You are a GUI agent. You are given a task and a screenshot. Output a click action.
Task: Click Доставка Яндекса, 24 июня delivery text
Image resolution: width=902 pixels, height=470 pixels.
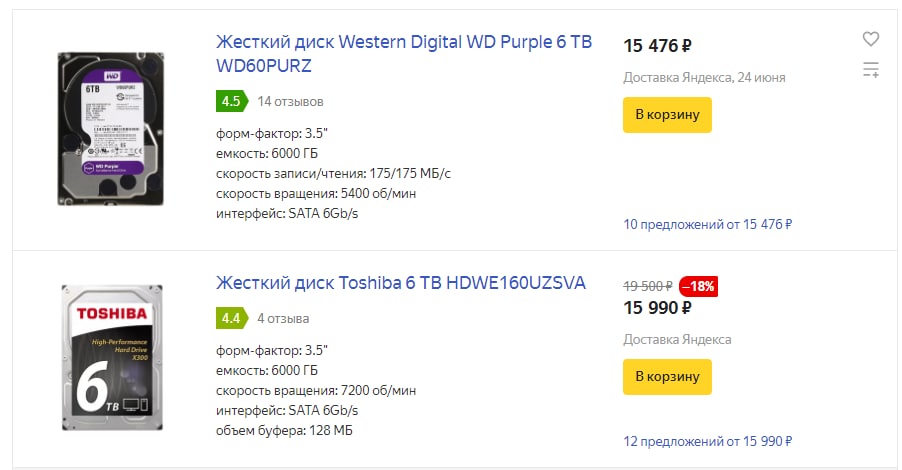tap(704, 77)
